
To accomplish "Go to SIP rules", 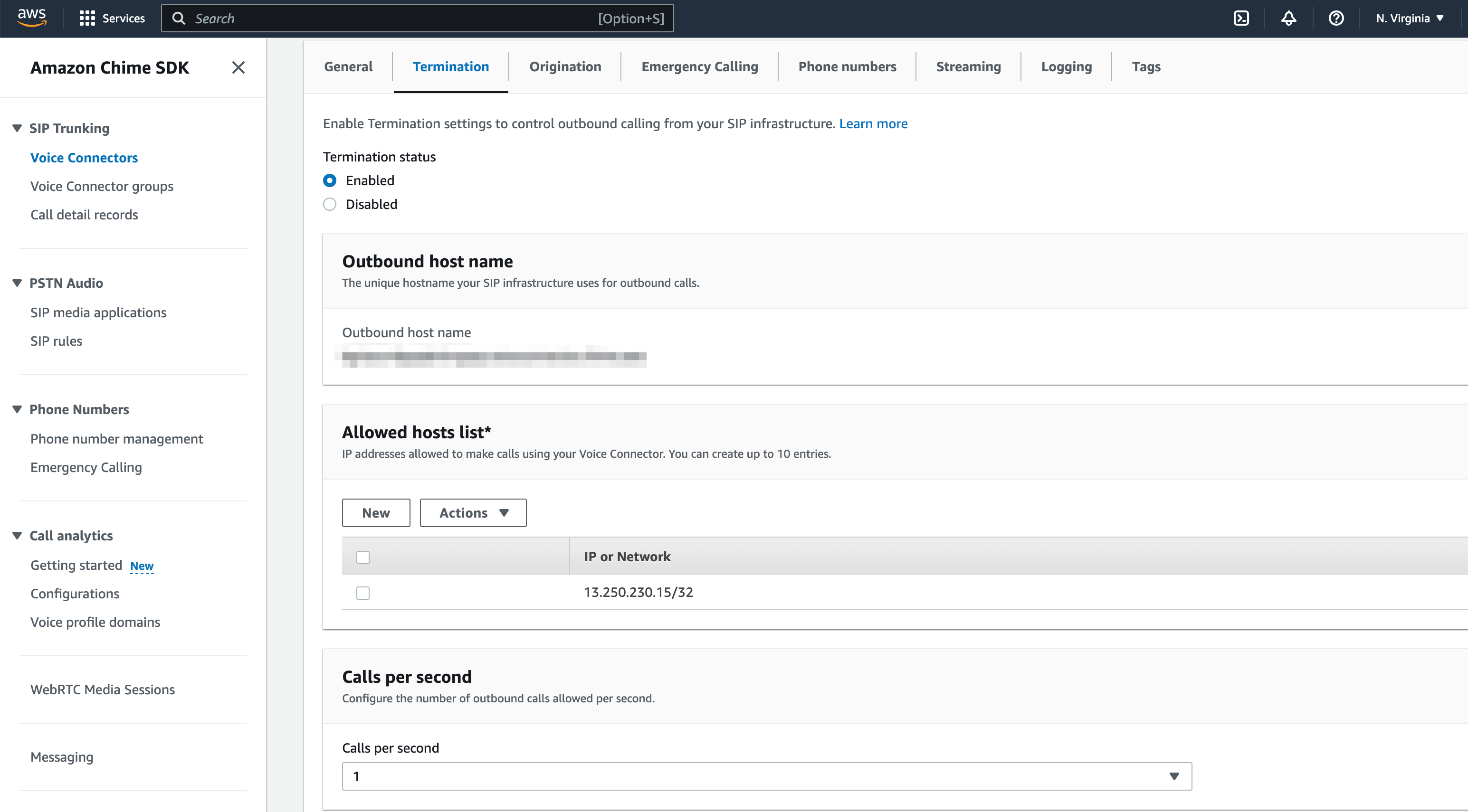I will point(56,341).
